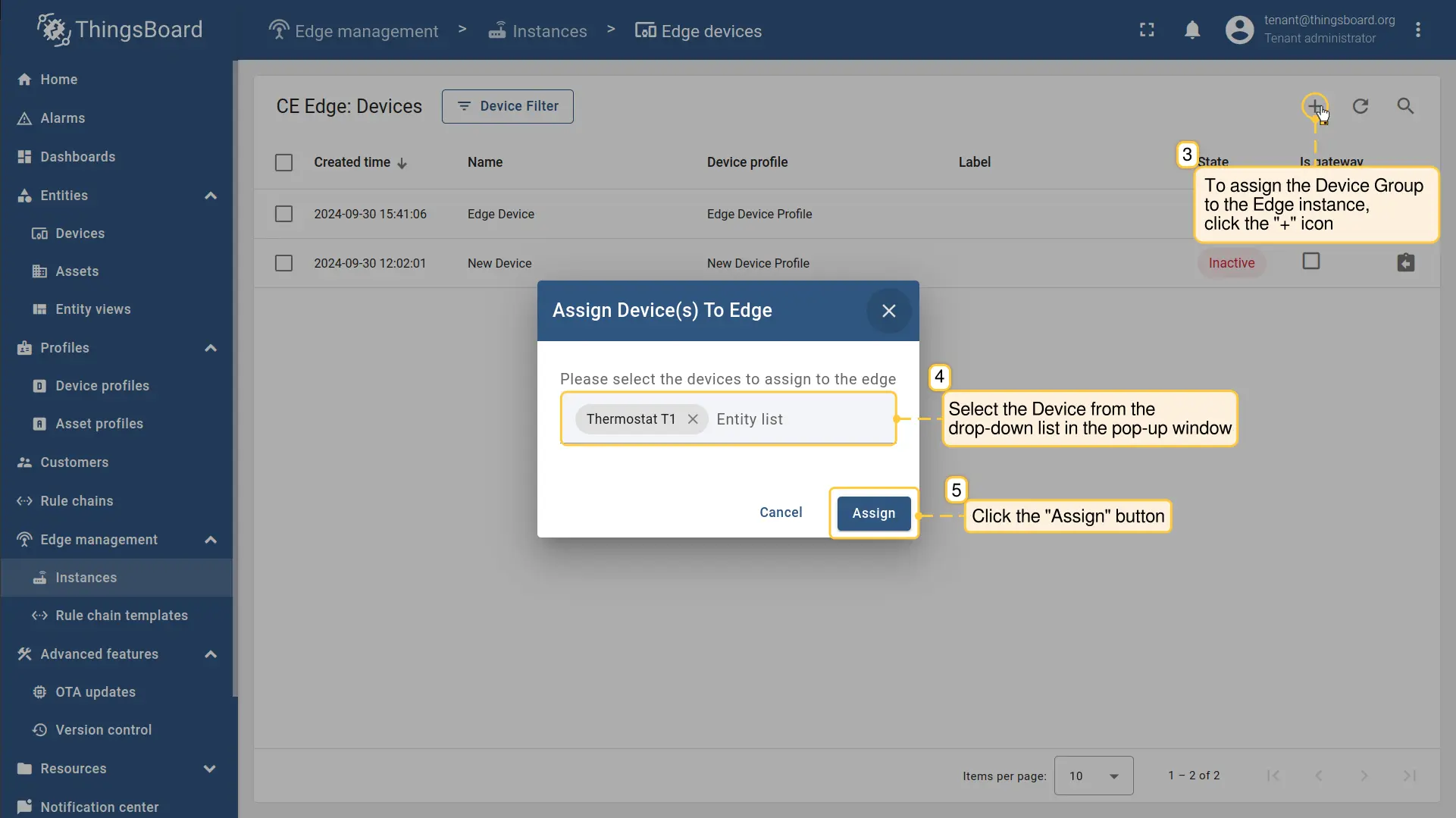Viewport: 1456px width, 818px height.
Task: Remove Thermostat T1 chip
Action: pos(693,419)
